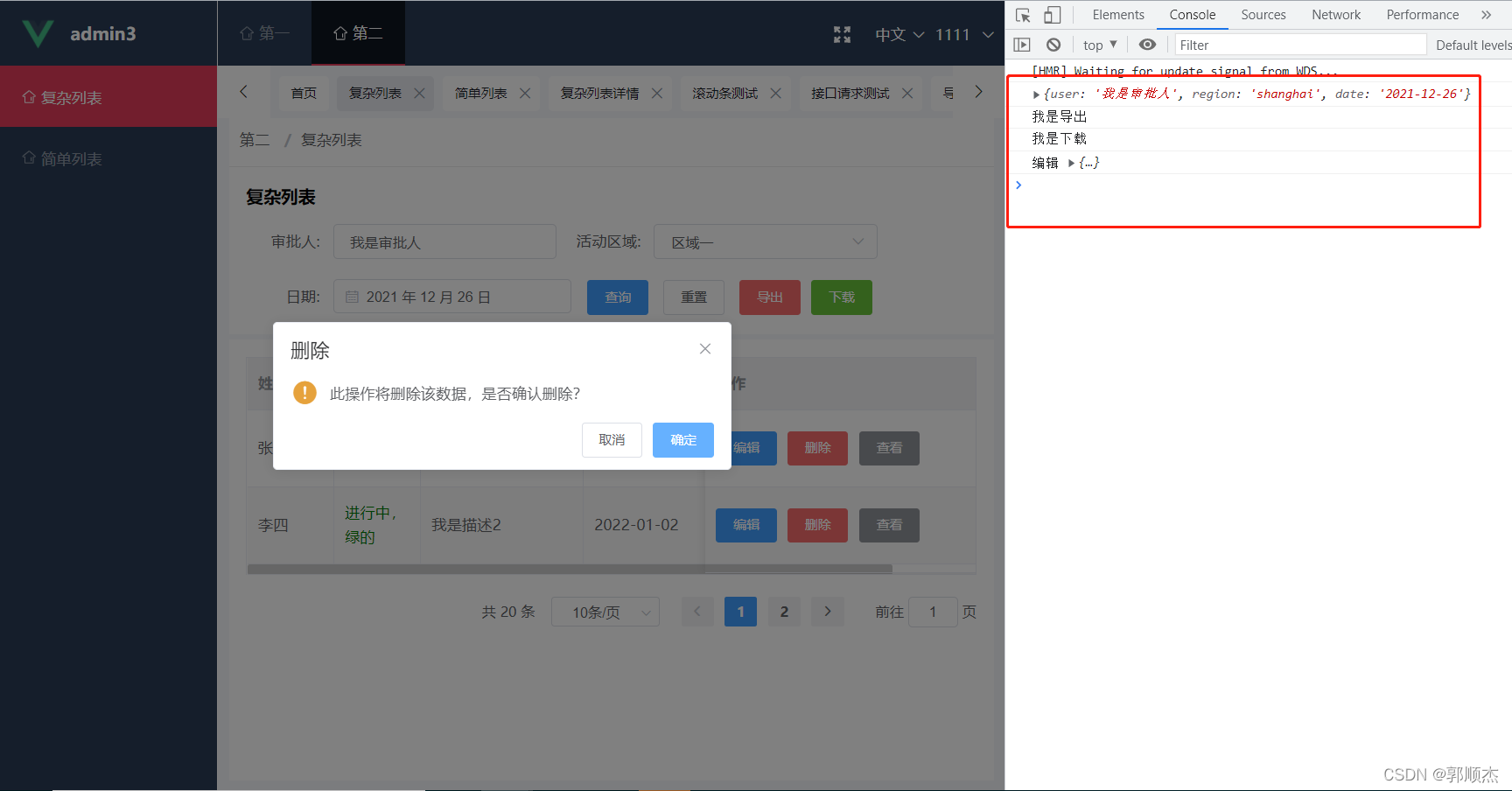This screenshot has width=1512, height=791.
Task: Open 复杂列表 in the sidebar
Action: (x=108, y=97)
